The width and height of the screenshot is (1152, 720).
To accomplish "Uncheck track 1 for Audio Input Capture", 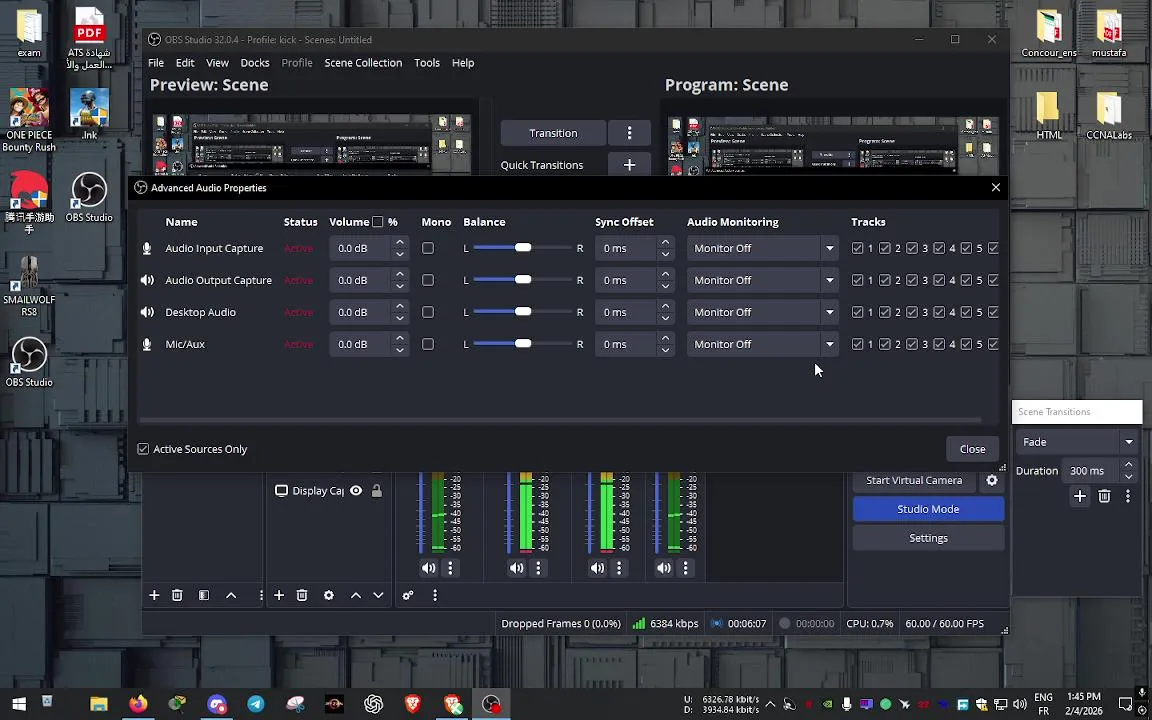I will (x=857, y=248).
